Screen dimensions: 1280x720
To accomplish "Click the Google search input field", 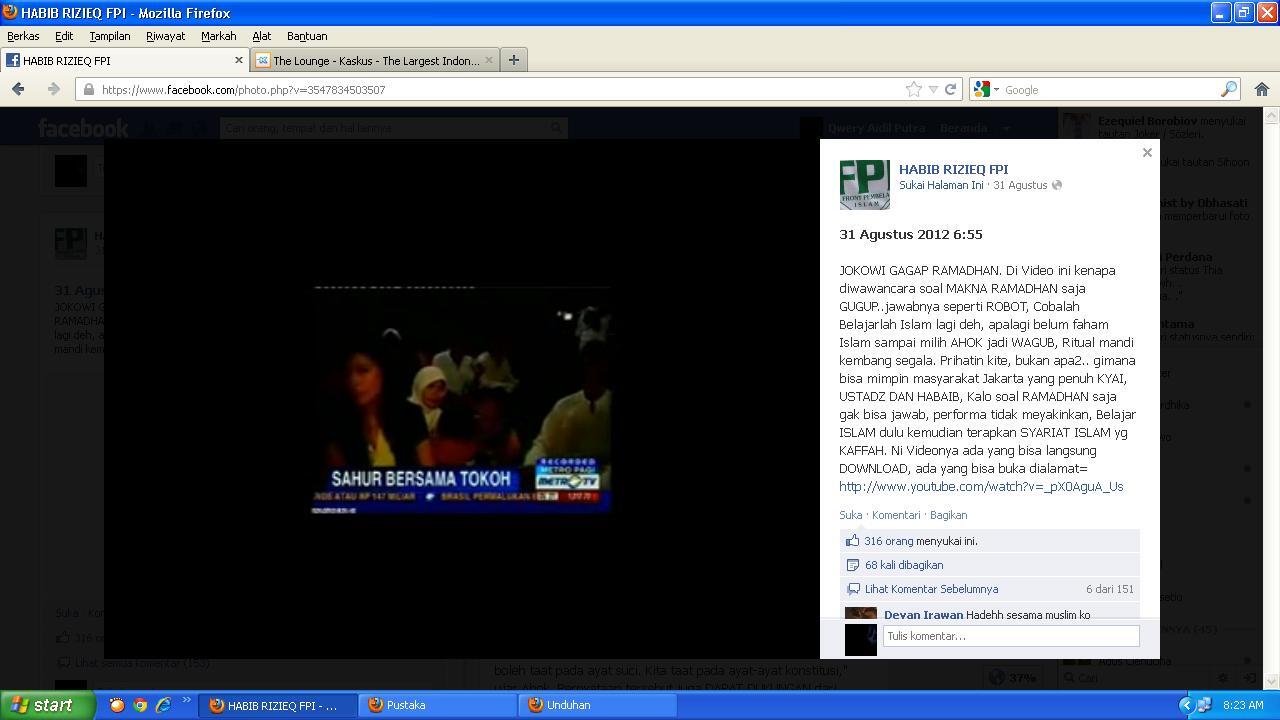I will click(1110, 89).
